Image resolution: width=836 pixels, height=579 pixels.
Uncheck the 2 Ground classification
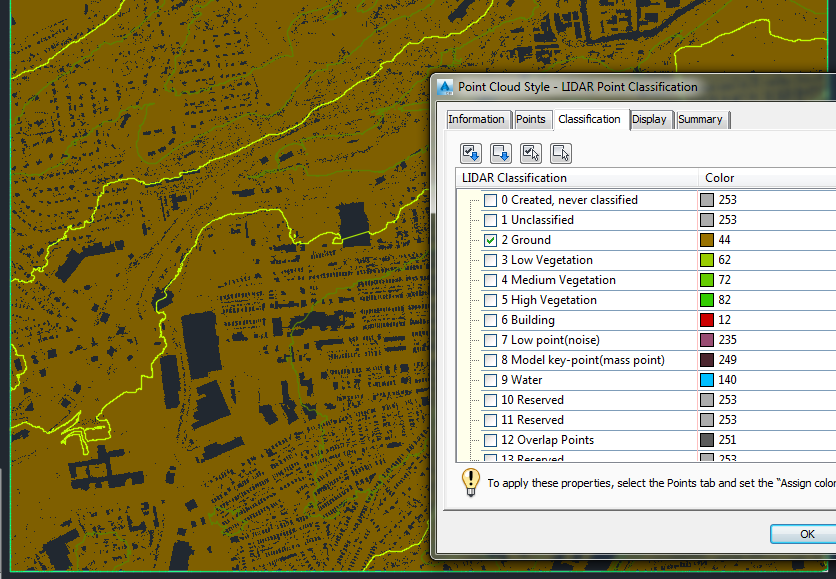(x=490, y=240)
